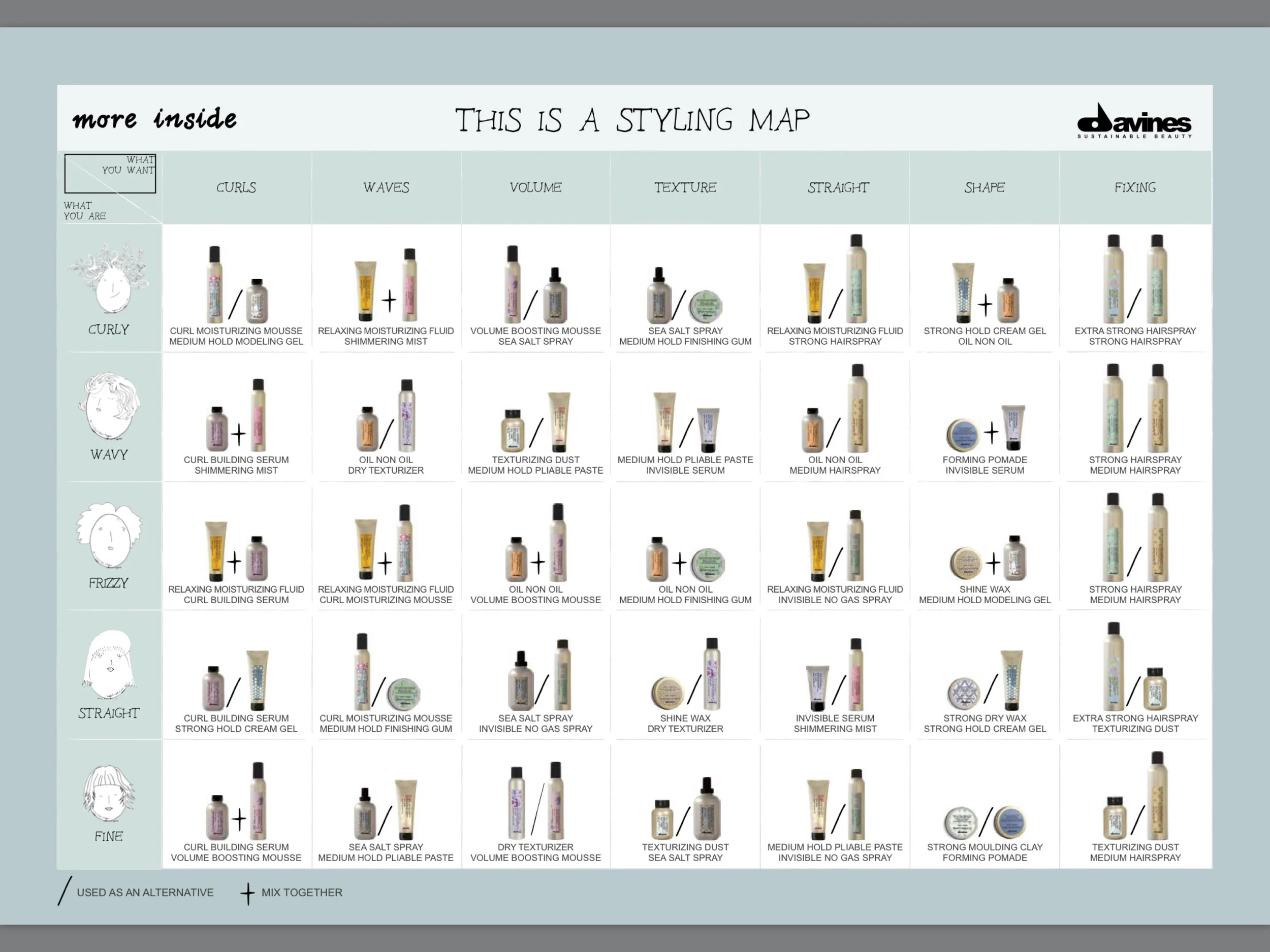
Task: Click the WAVY row label
Action: click(x=109, y=454)
